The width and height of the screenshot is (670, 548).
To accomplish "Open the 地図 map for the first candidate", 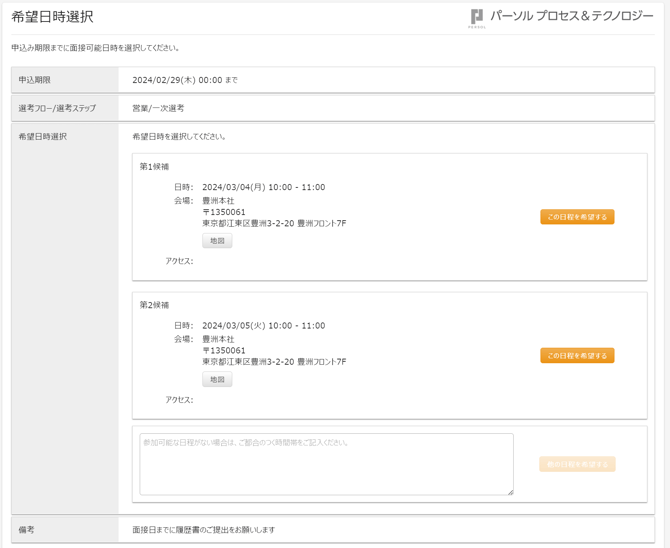I will (x=217, y=241).
